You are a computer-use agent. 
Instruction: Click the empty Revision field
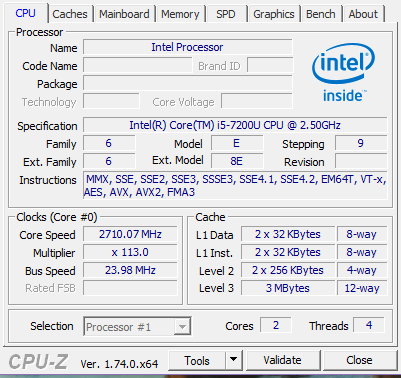361,161
